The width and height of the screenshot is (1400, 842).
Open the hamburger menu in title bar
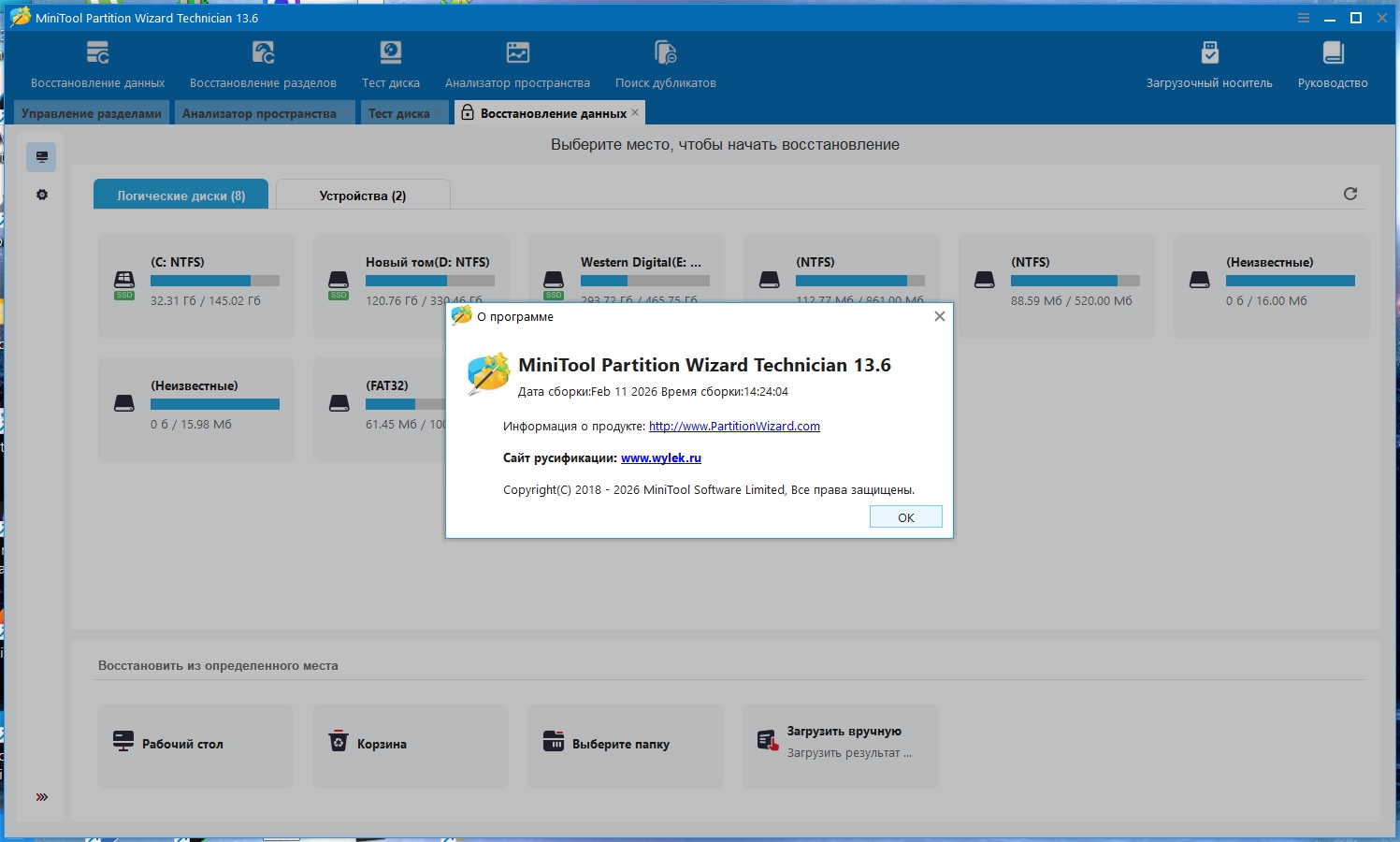pyautogui.click(x=1304, y=18)
